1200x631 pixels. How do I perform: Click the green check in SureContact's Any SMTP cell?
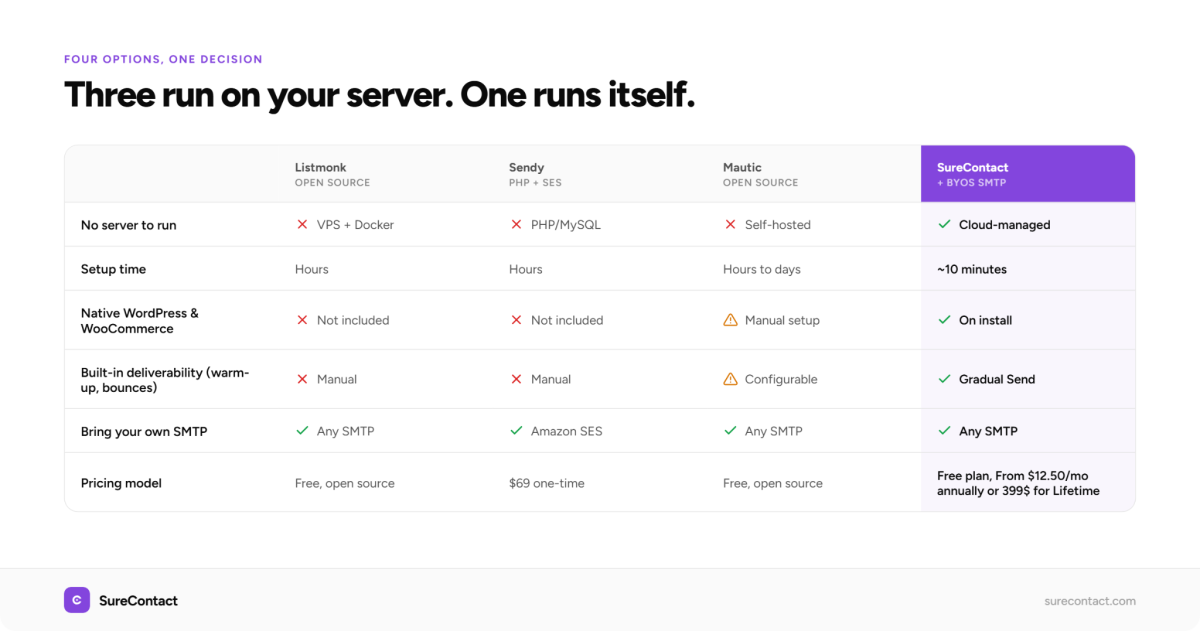tap(944, 431)
